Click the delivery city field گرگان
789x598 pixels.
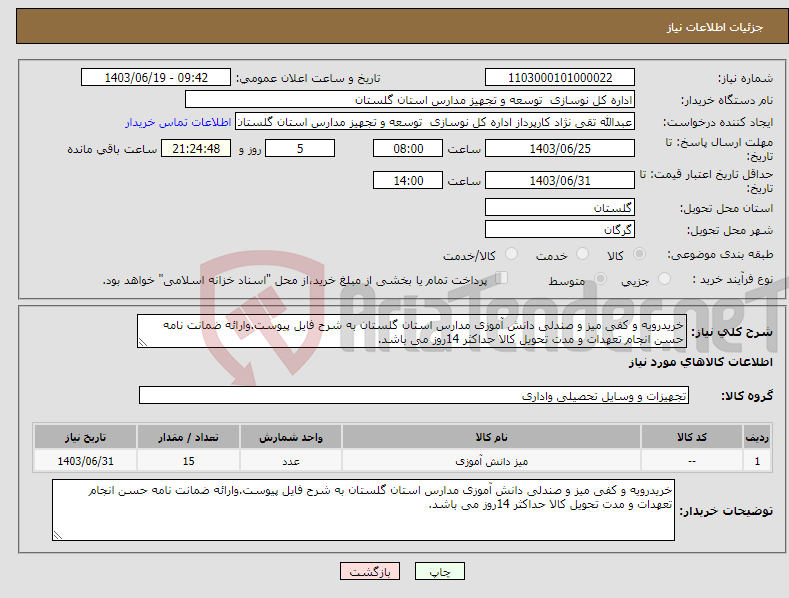coord(560,230)
